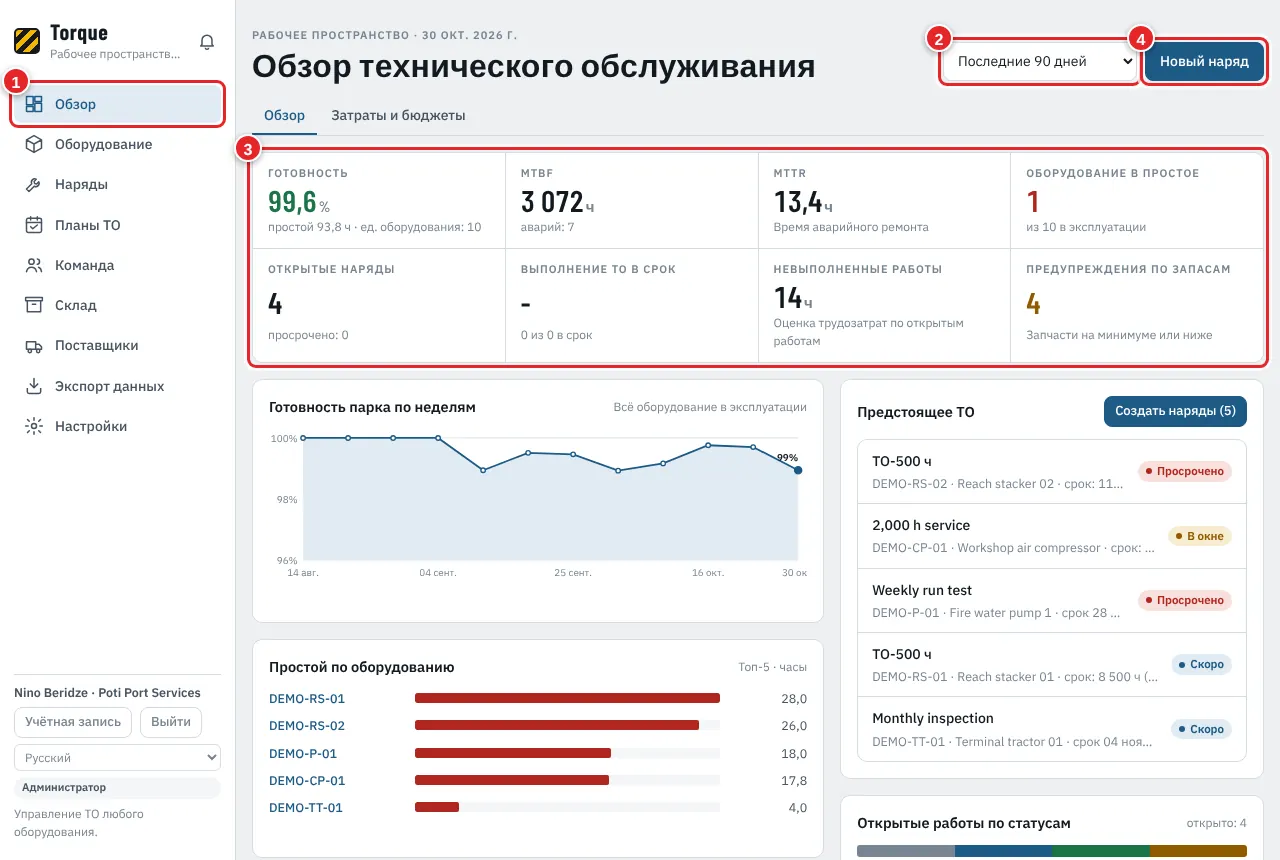
Task: Click the Экспорт данных download icon
Action: coord(34,386)
